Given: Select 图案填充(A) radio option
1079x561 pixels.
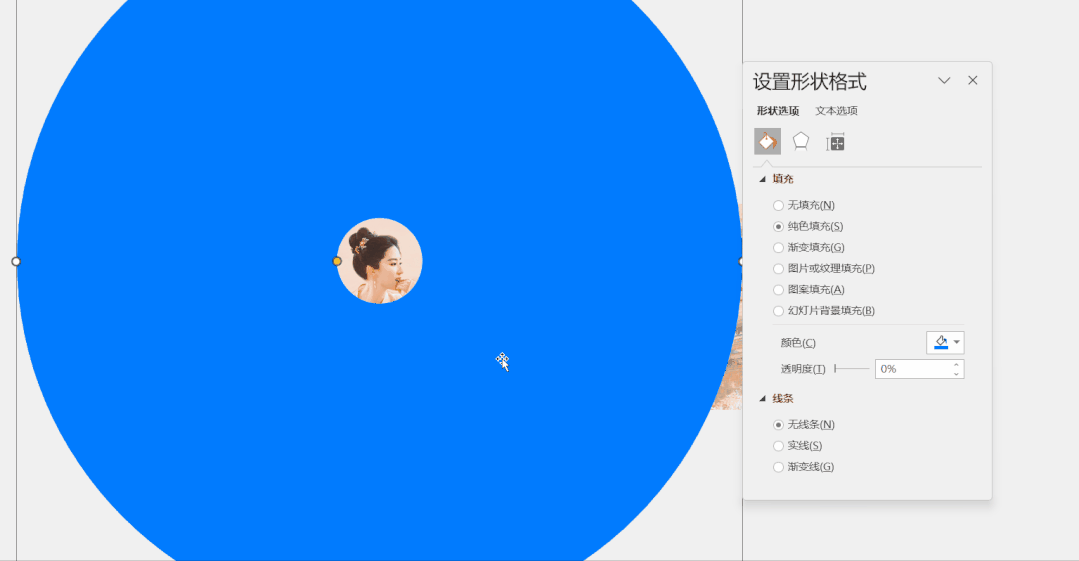Looking at the screenshot, I should click(x=809, y=290).
